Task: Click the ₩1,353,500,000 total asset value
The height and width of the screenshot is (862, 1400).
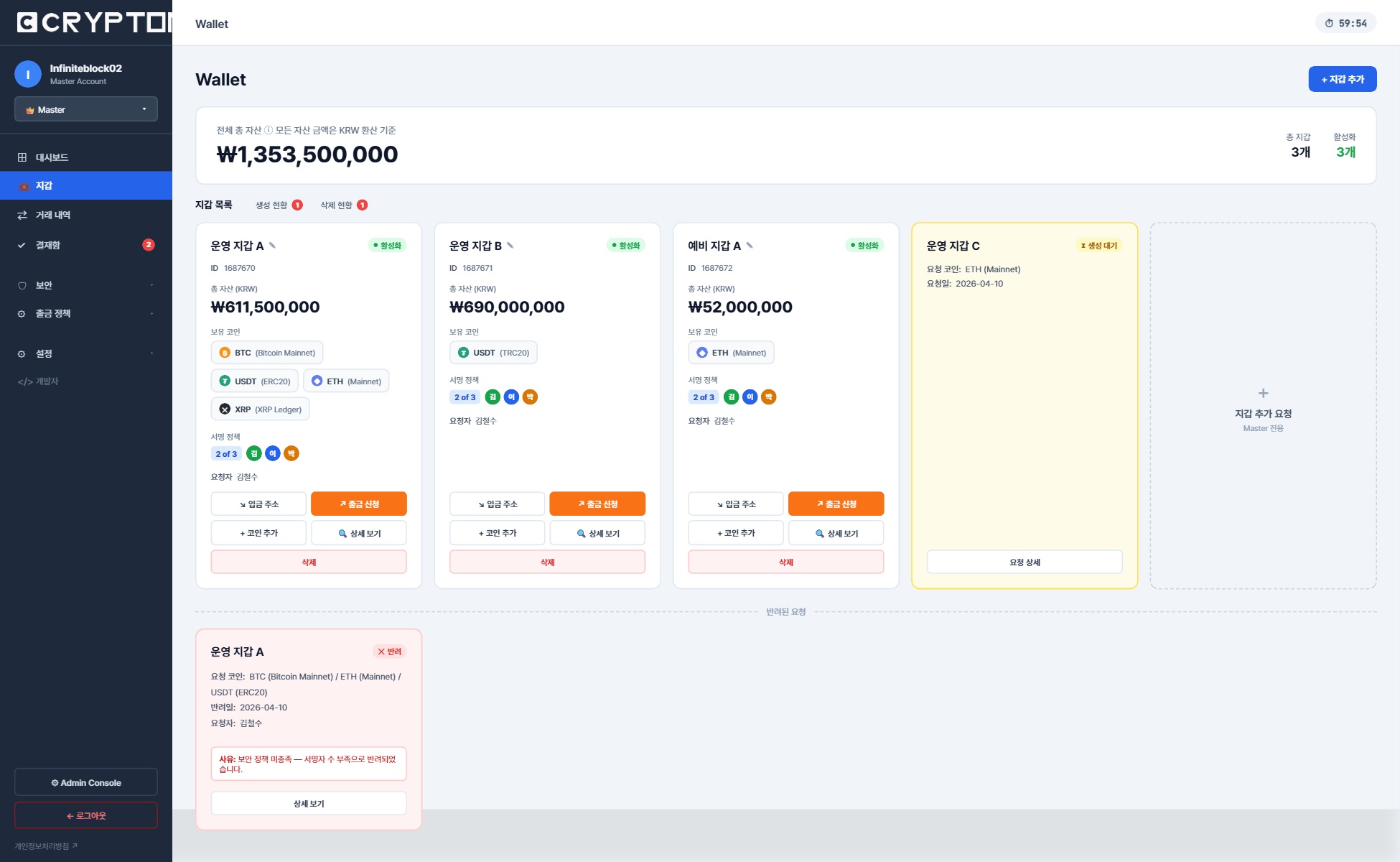Action: [307, 154]
